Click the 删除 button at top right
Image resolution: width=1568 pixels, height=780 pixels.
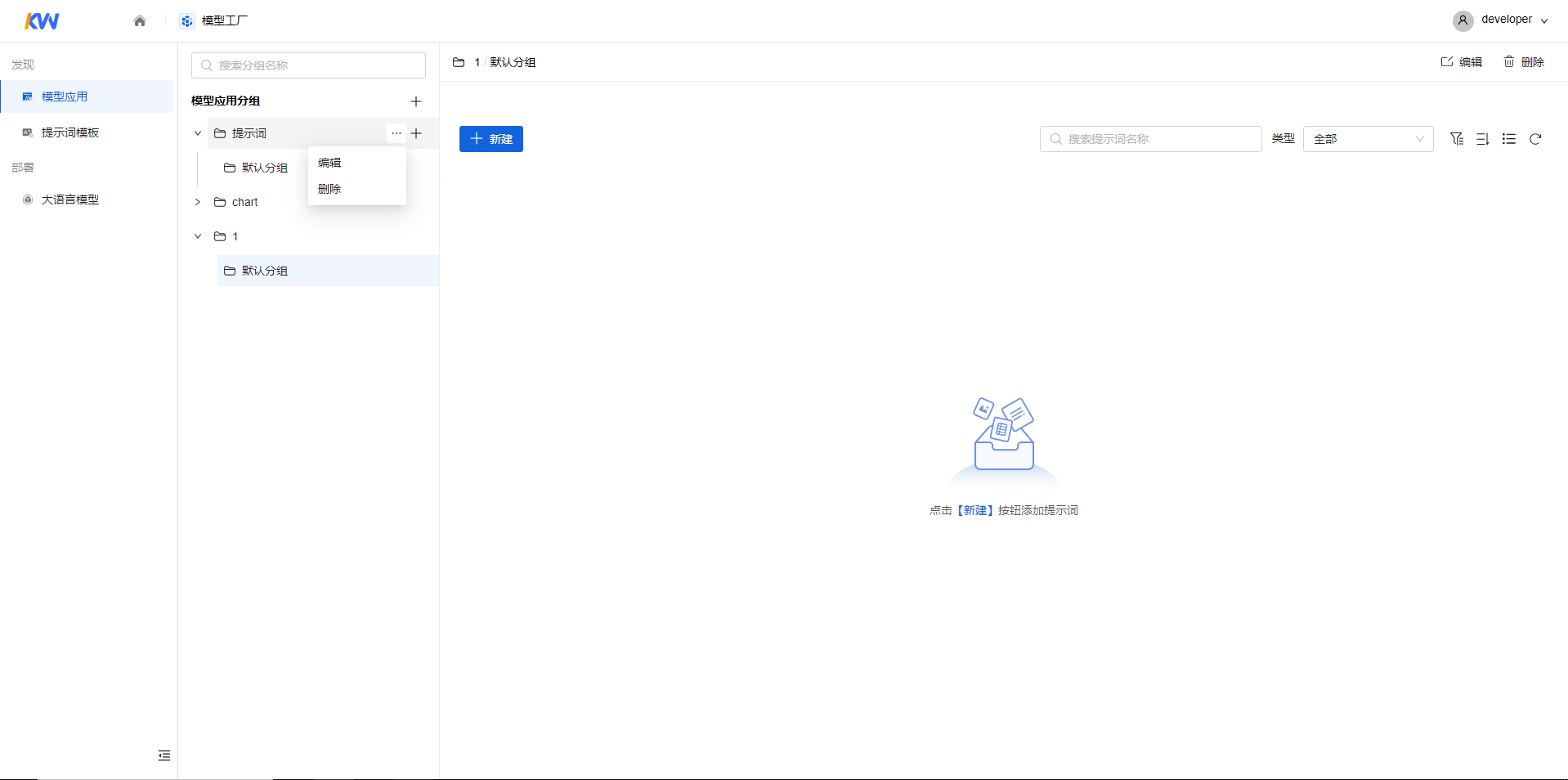[x=1524, y=62]
